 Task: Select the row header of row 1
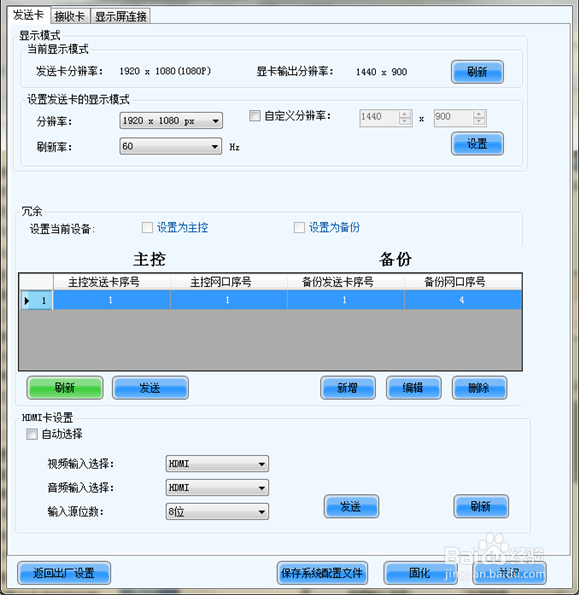36,300
